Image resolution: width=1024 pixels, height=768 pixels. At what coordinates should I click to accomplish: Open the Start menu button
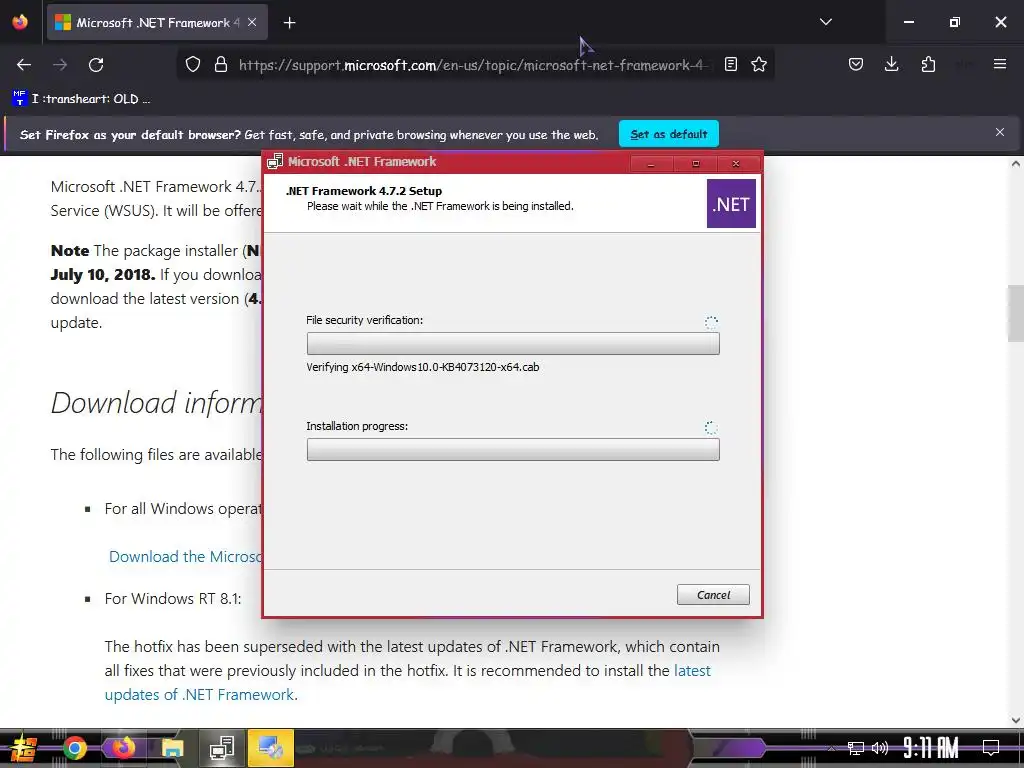[25, 748]
